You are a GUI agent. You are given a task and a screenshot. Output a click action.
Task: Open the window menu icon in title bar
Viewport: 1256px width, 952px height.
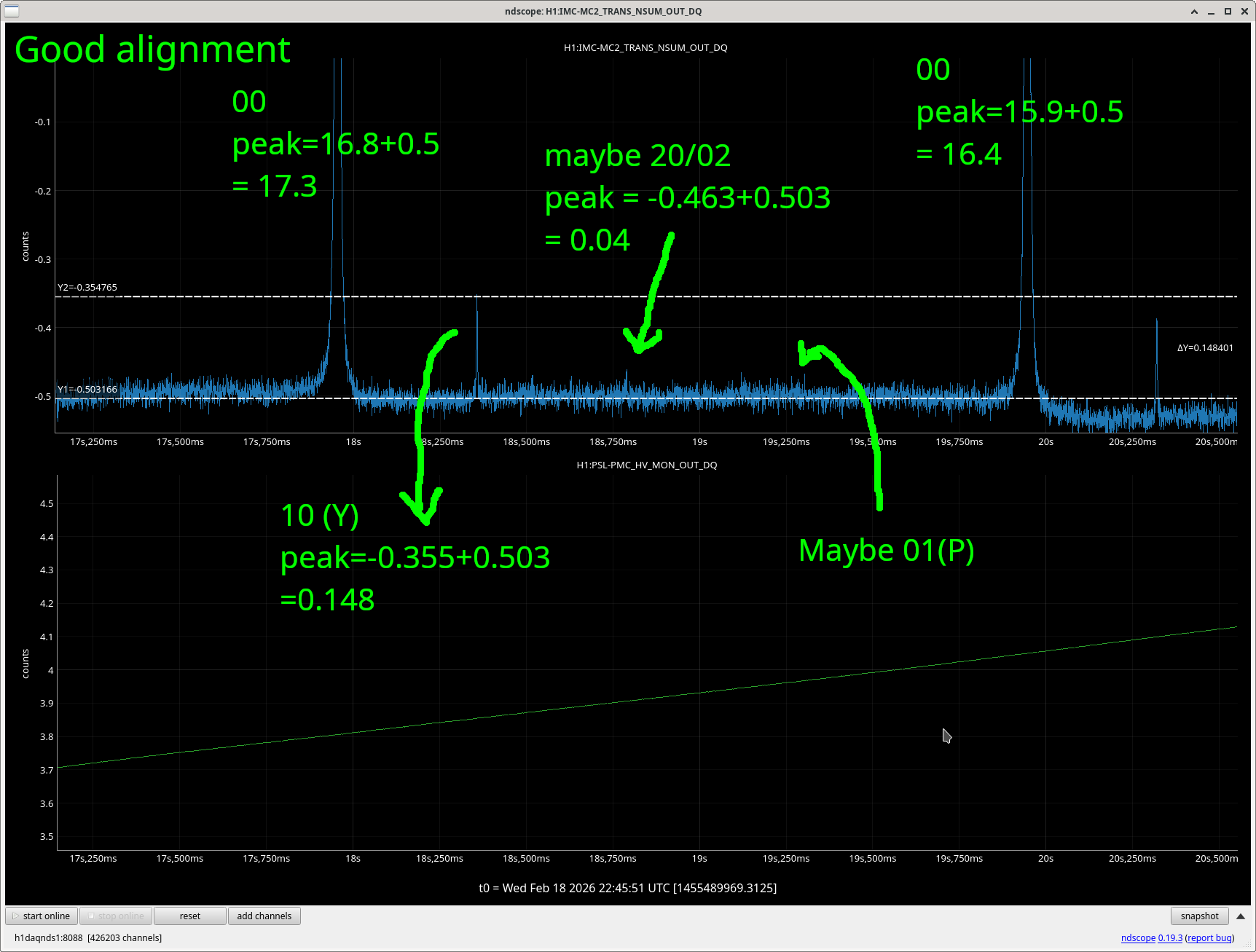pyautogui.click(x=12, y=11)
